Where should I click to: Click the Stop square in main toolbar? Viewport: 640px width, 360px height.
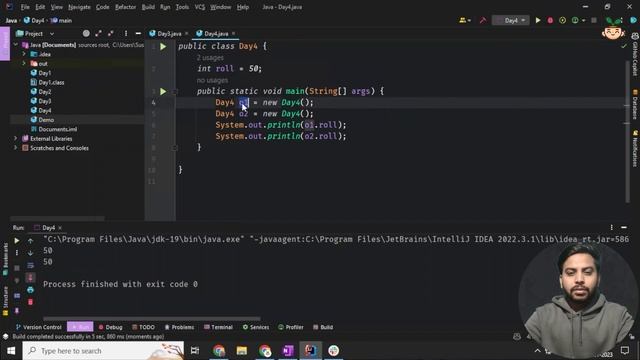pos(594,20)
